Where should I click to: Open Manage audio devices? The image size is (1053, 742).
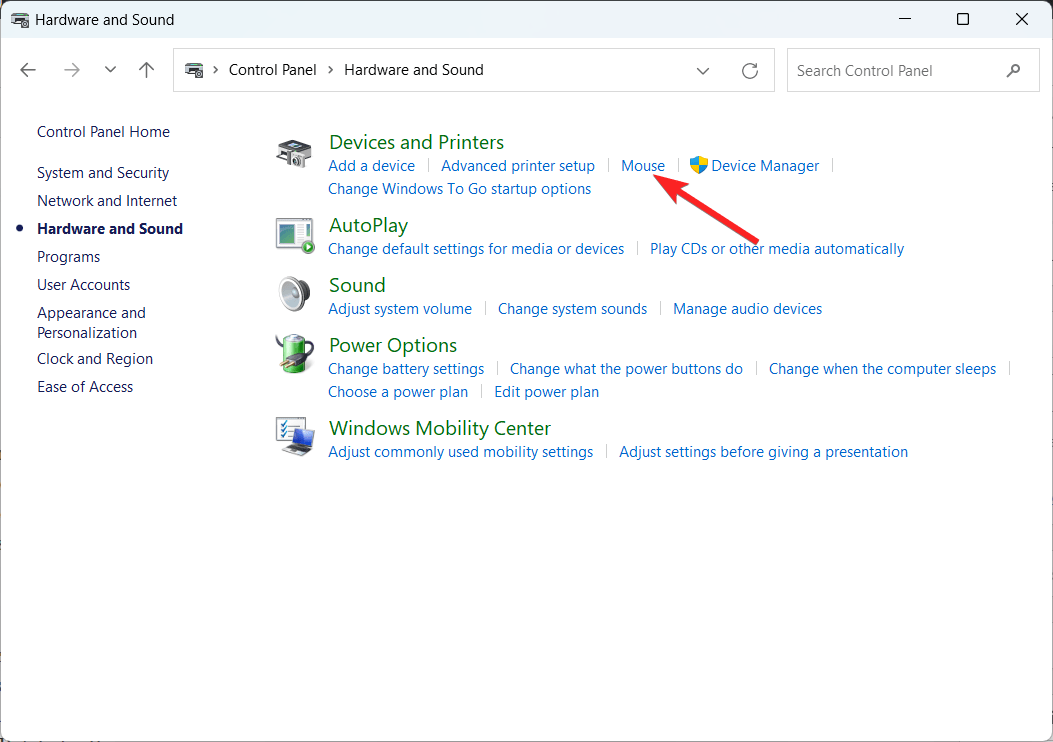click(747, 309)
